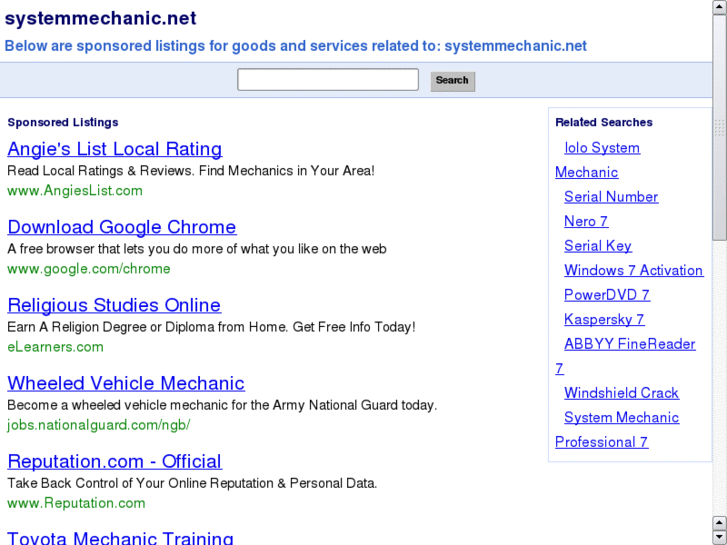This screenshot has width=727, height=545.
Task: Click the description 'Take Back Control of Your Online Reputation'
Action: coord(192,483)
